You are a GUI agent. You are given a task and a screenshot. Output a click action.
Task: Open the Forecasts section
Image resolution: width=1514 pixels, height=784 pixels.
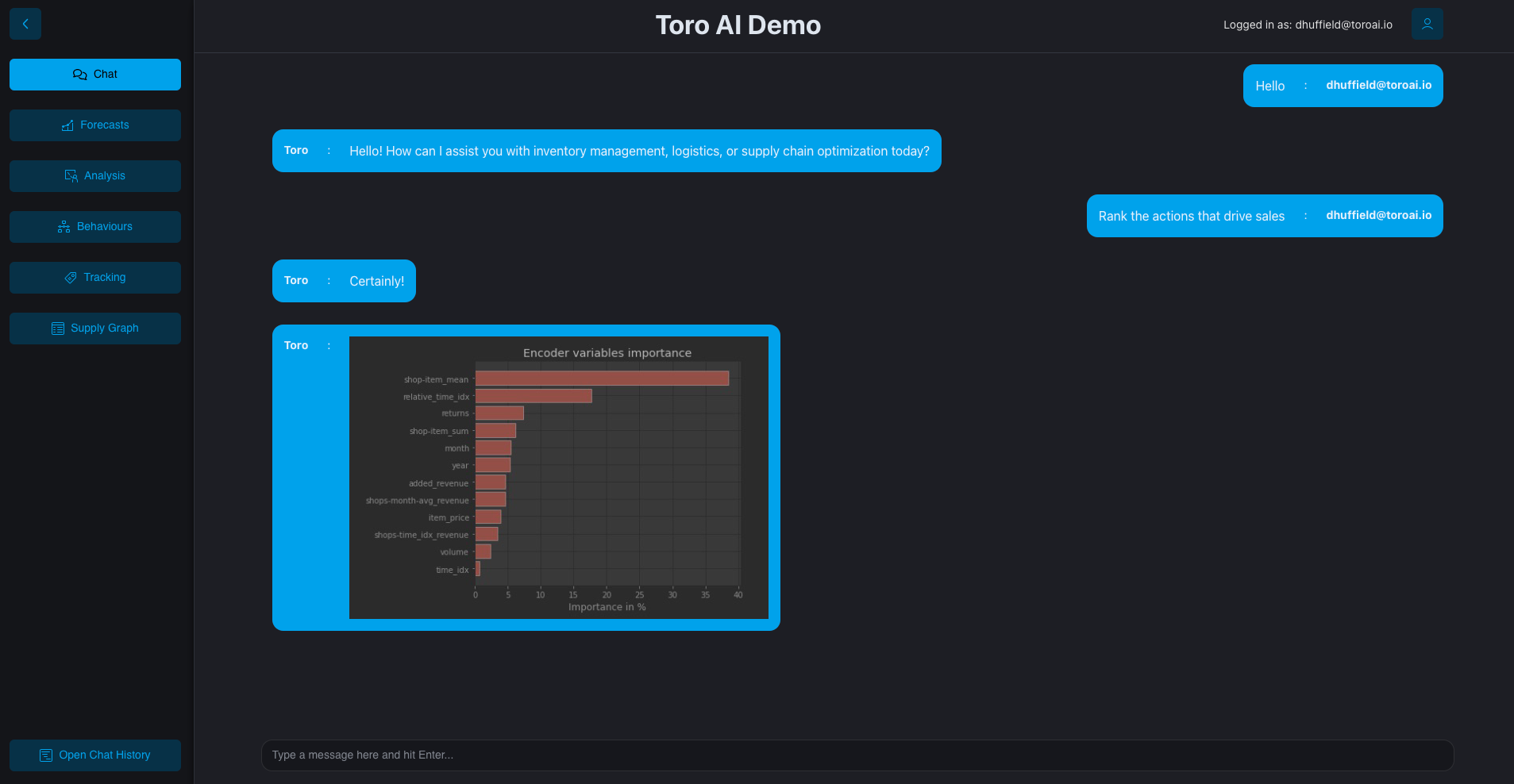tap(104, 125)
